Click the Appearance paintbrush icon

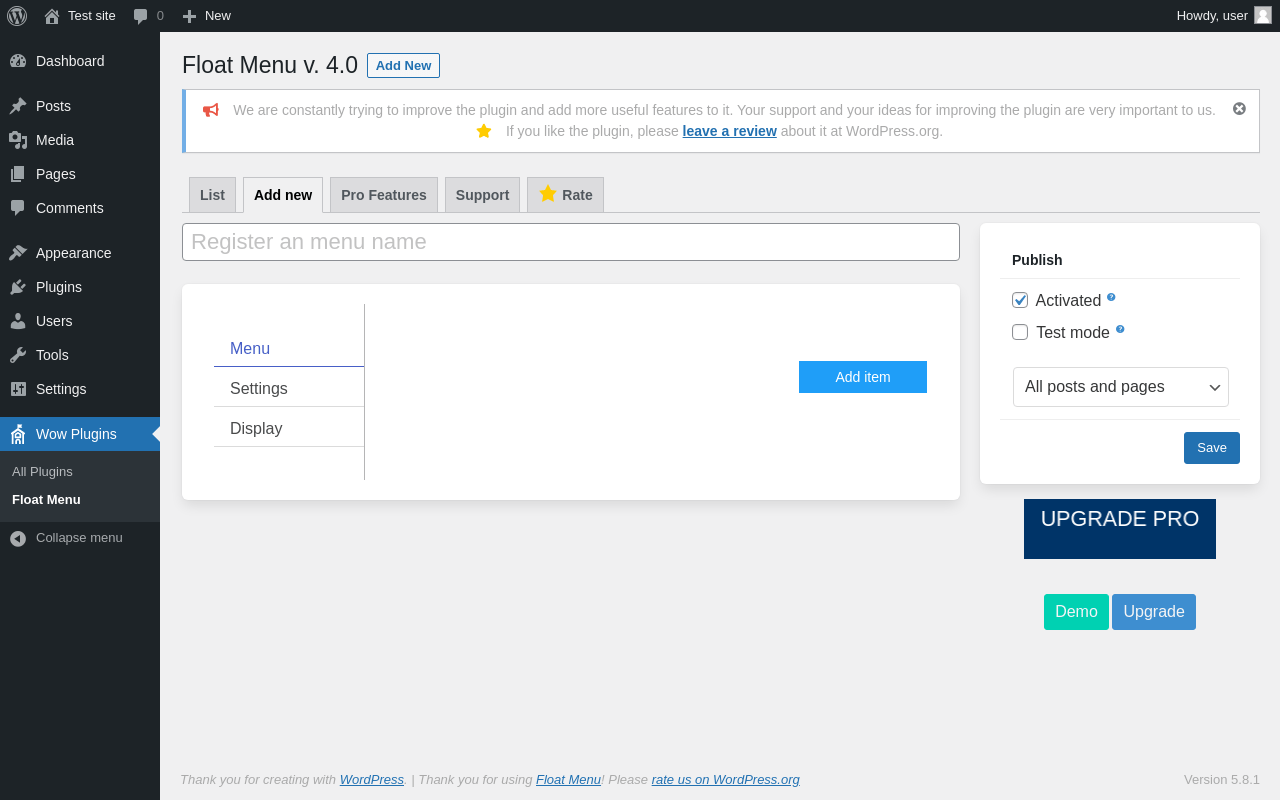pos(18,253)
